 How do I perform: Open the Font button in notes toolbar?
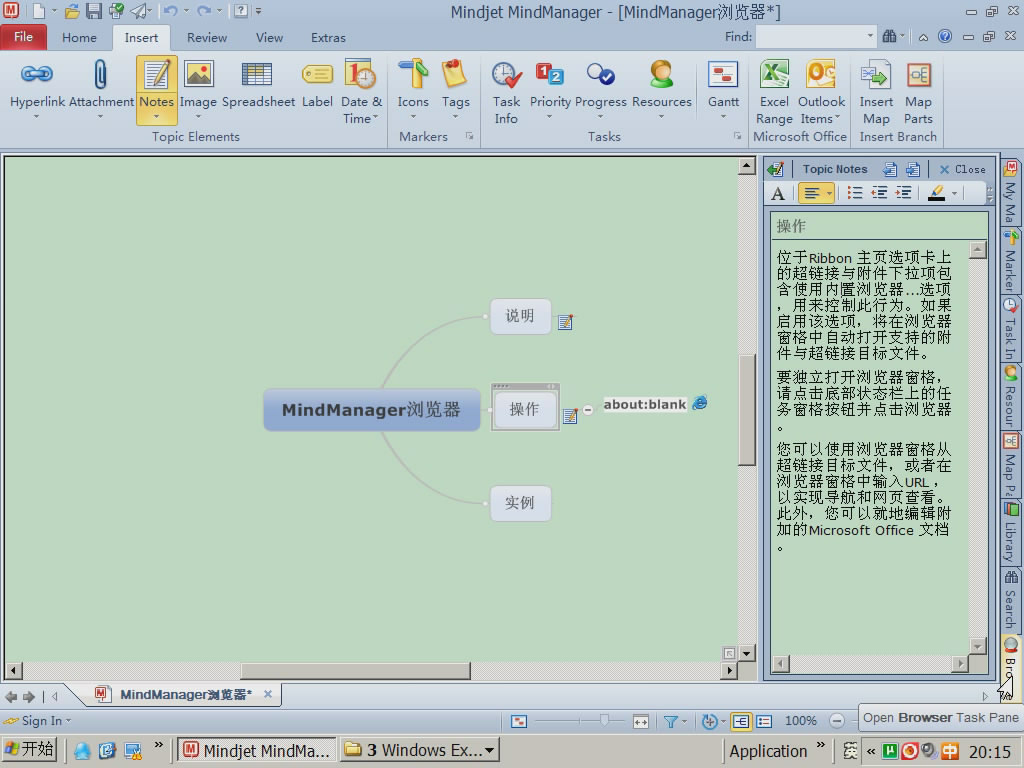point(778,193)
